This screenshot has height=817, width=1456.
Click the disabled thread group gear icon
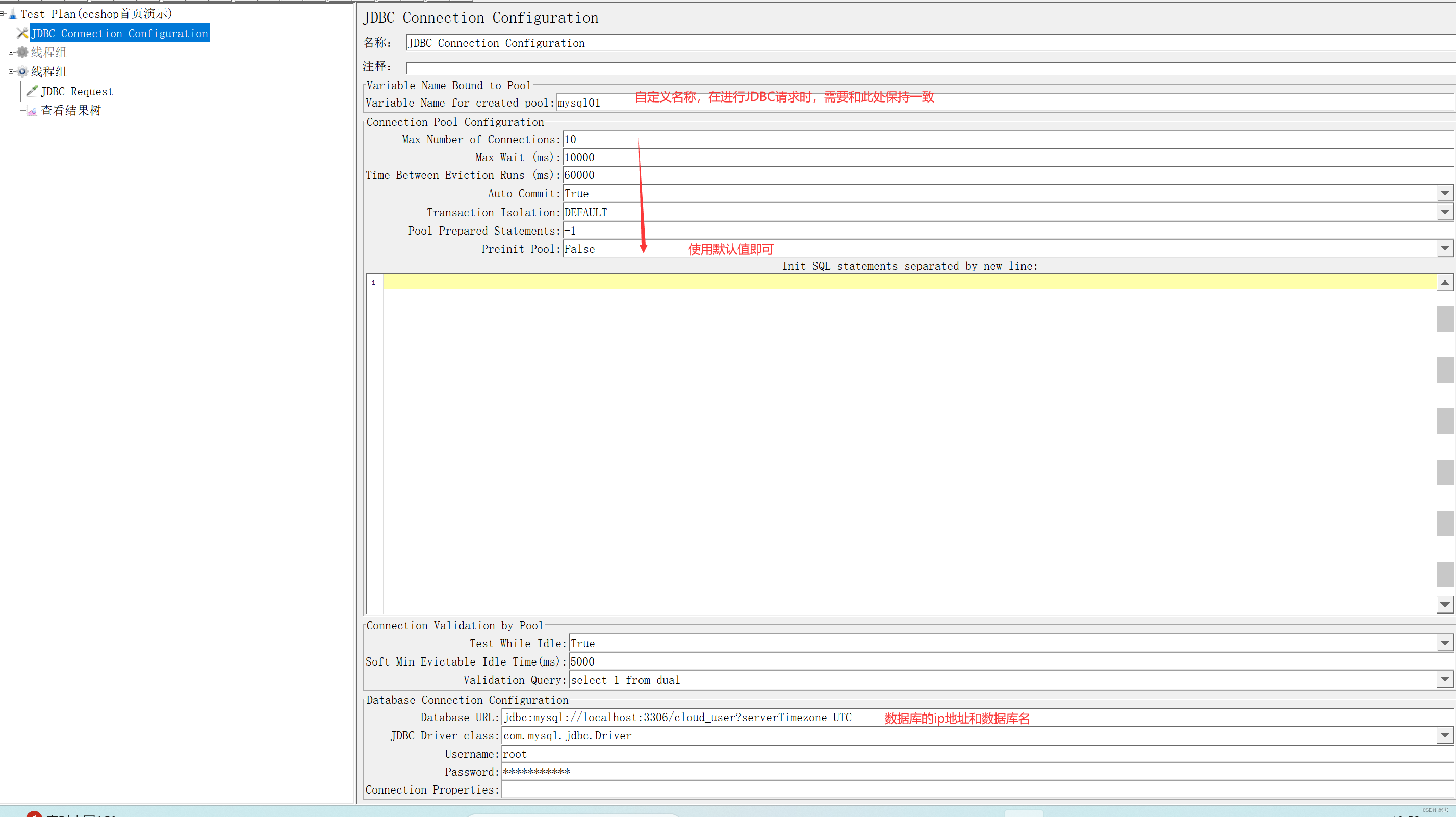coord(22,52)
